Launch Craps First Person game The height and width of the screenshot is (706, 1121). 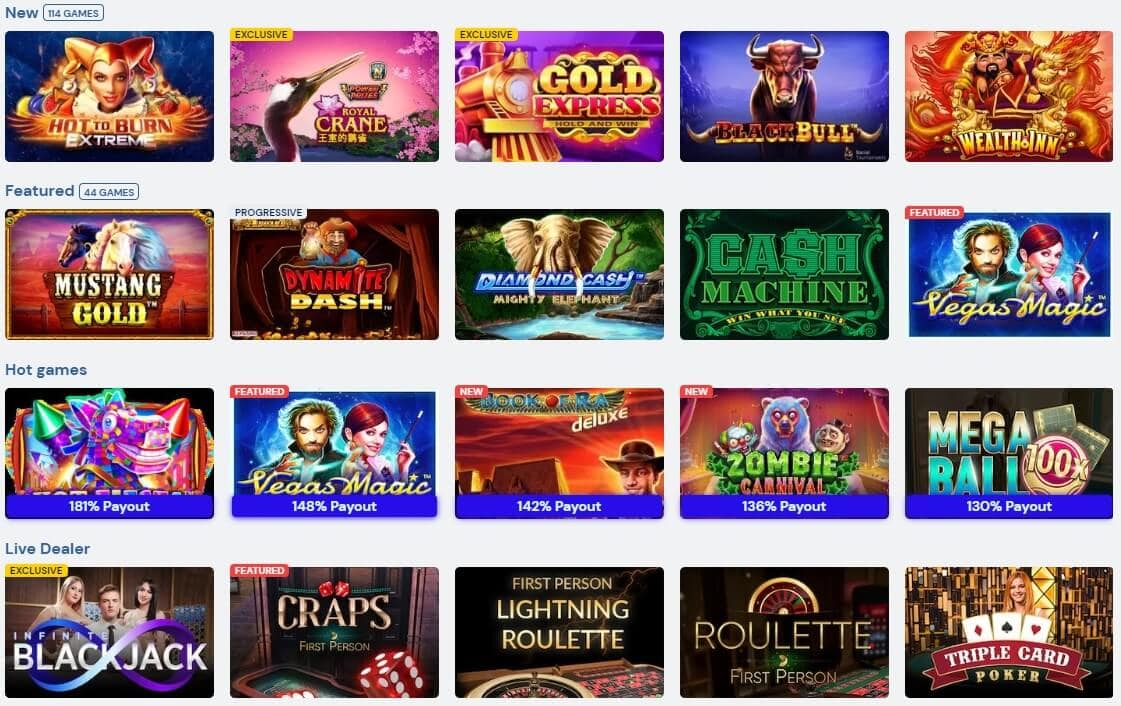coord(334,632)
